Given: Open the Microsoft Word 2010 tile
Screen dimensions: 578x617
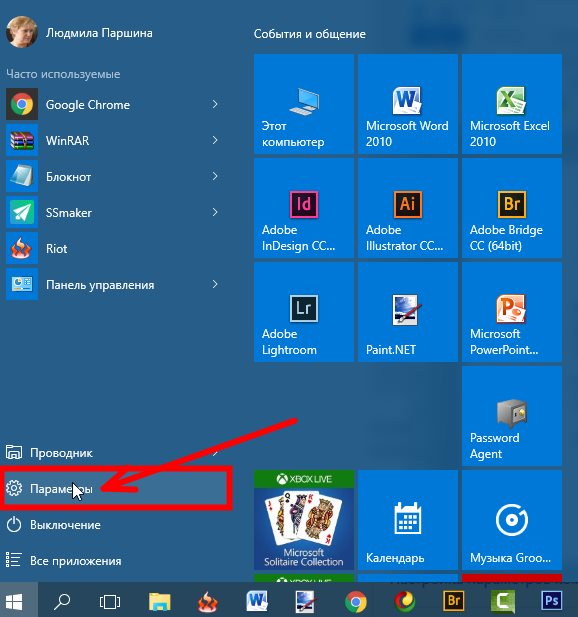Looking at the screenshot, I should tap(408, 104).
